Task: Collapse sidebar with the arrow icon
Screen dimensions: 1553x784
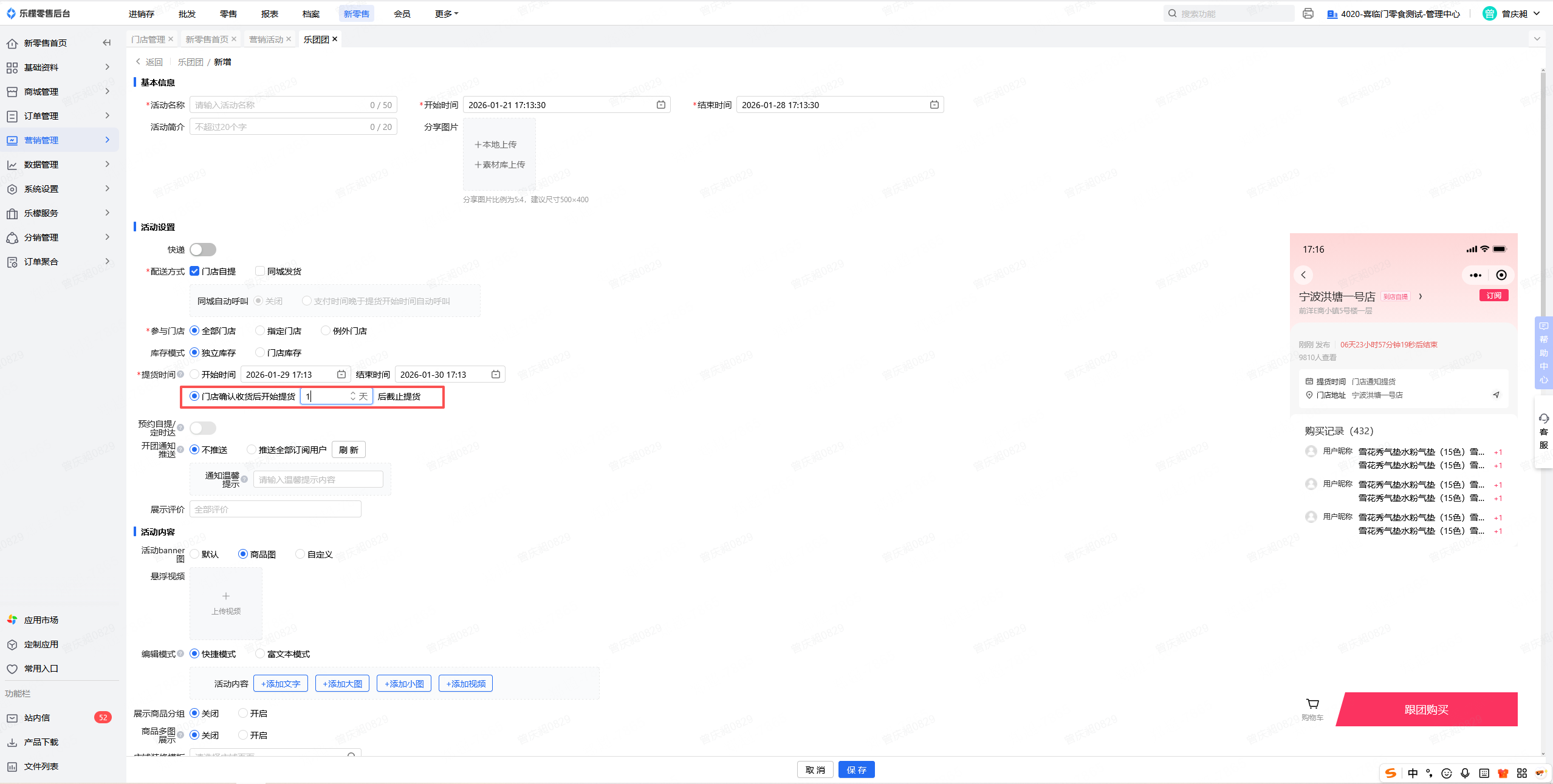Action: 107,43
